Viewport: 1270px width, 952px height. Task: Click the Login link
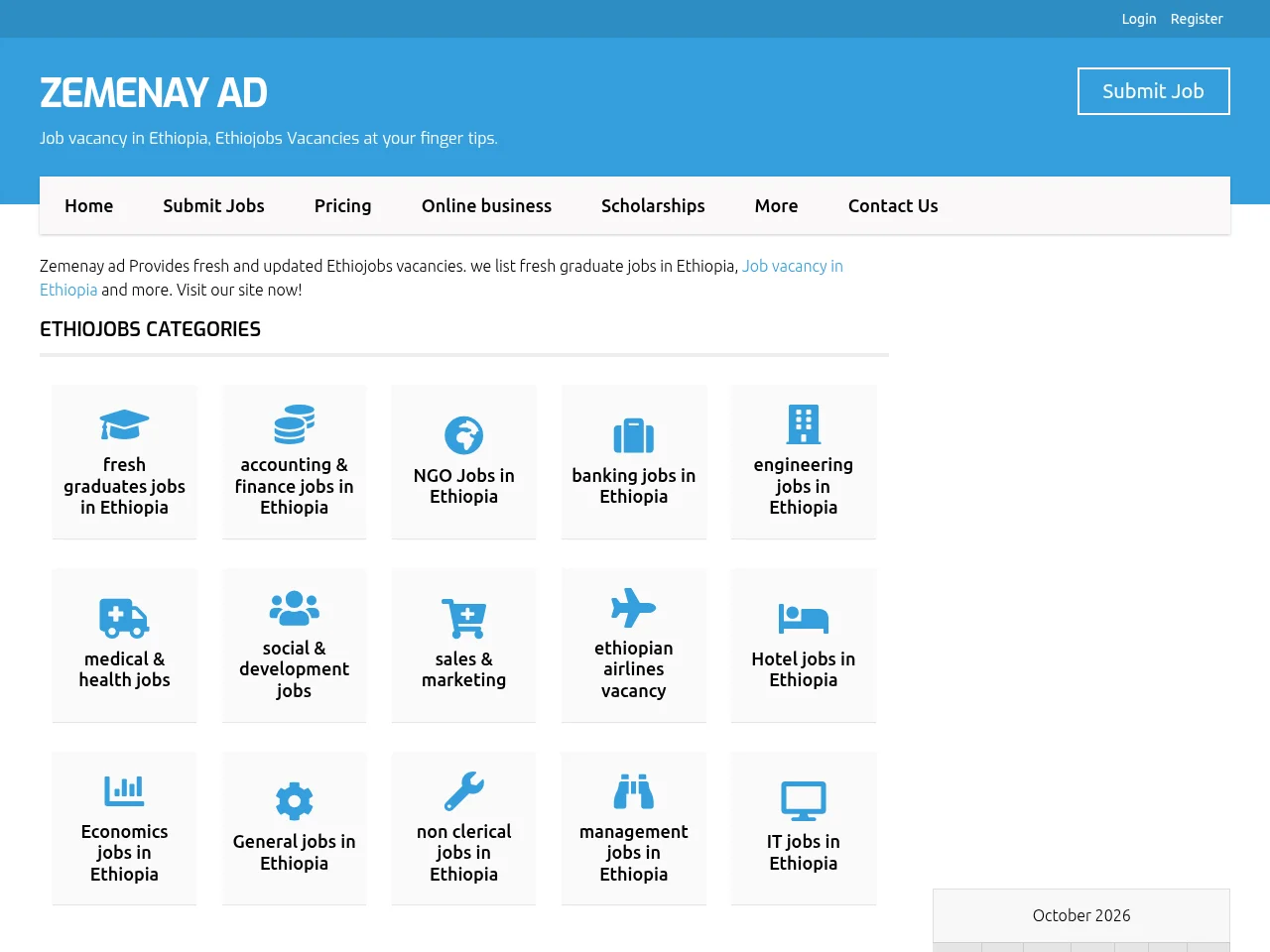point(1139,19)
